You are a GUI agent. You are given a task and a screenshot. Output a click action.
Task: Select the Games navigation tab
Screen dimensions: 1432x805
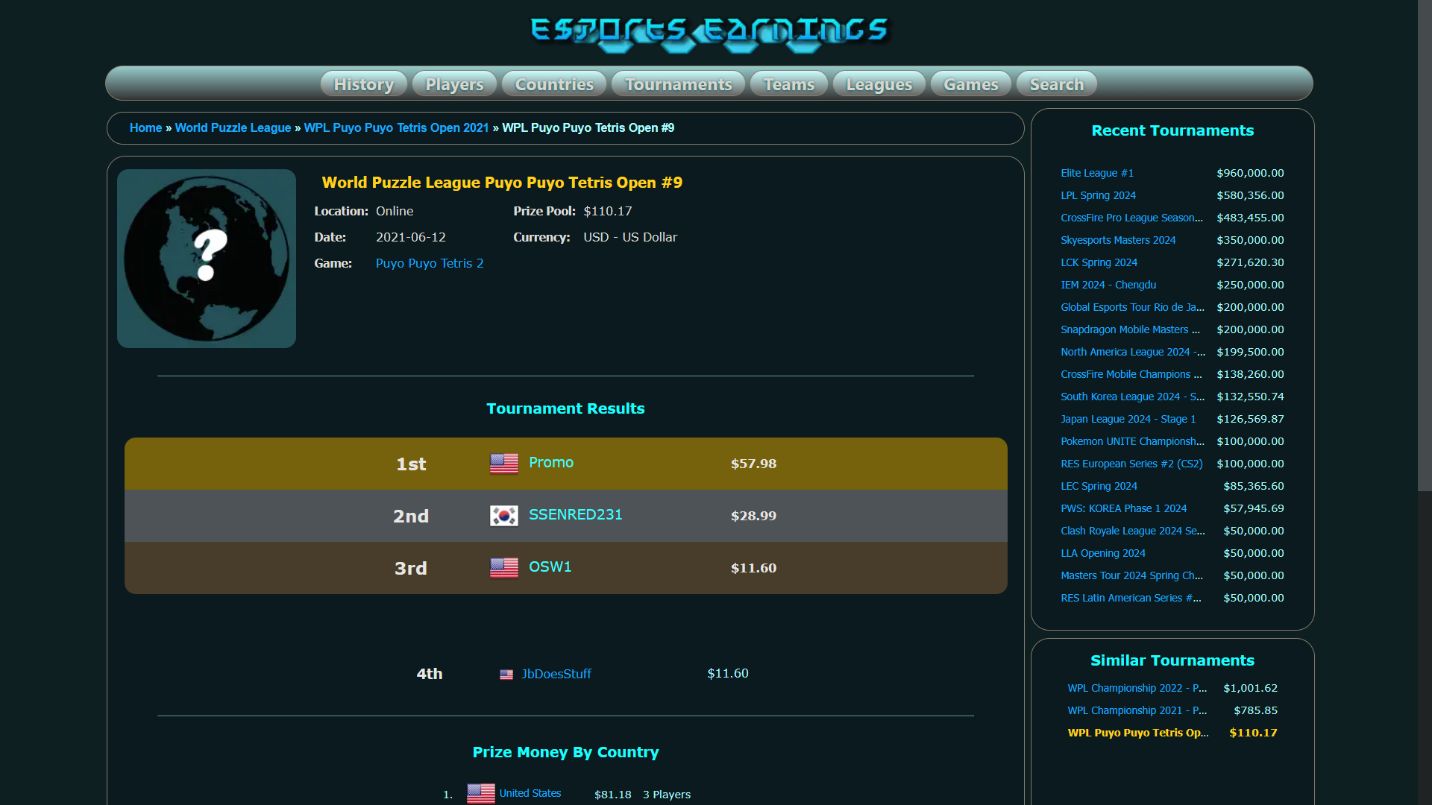click(971, 84)
